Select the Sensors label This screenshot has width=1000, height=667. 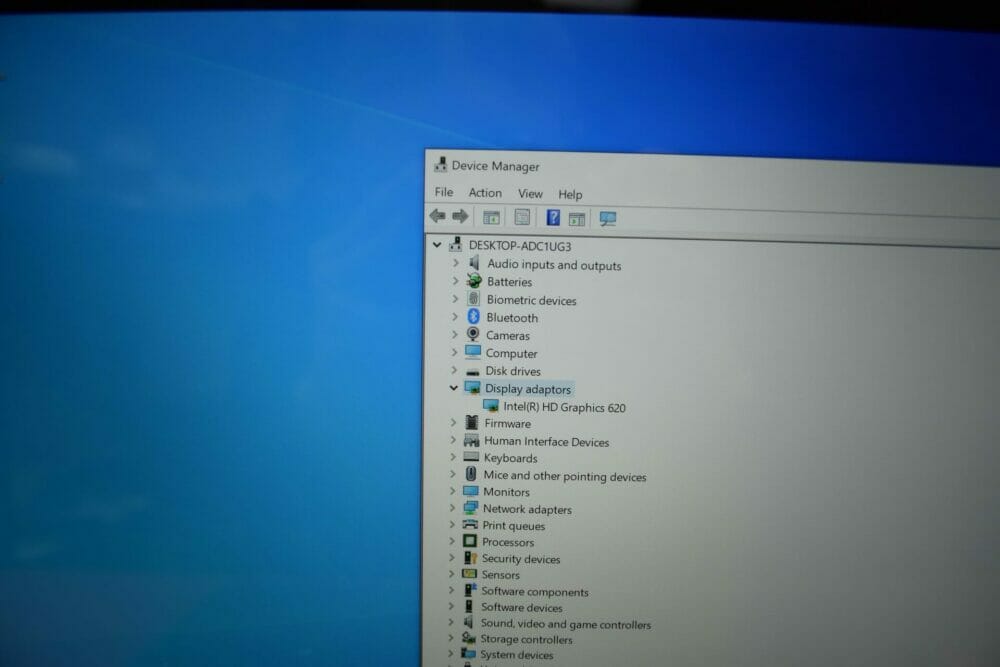tap(501, 575)
